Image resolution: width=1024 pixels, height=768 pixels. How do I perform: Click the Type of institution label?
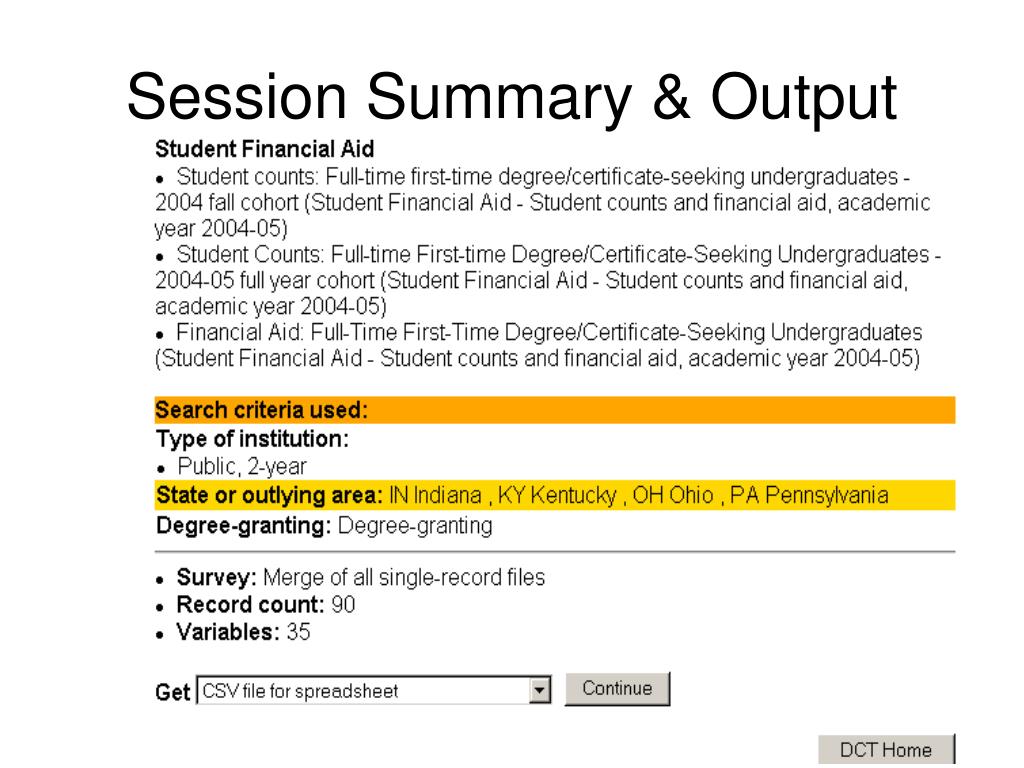coord(252,438)
